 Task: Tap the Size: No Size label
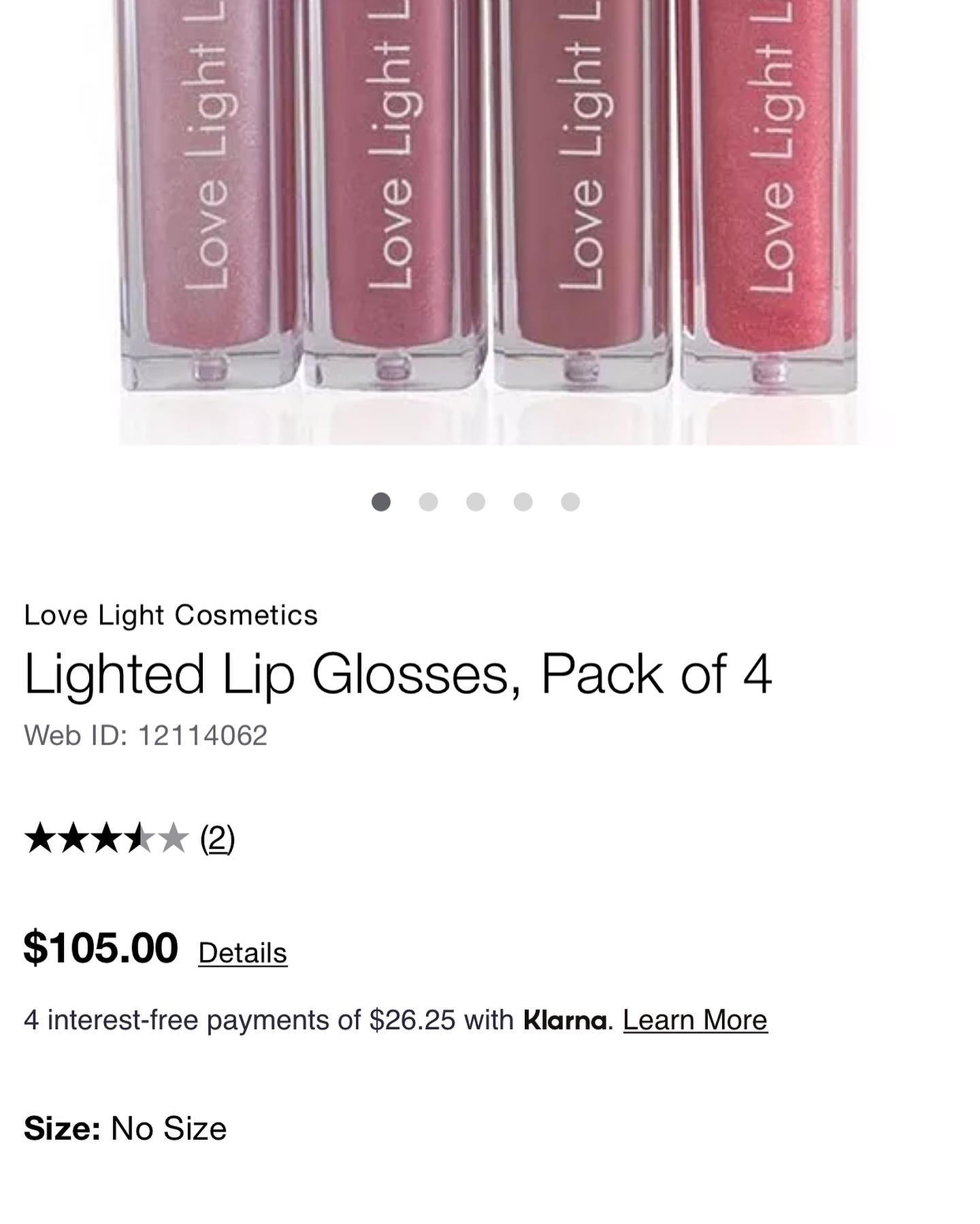(x=125, y=1129)
